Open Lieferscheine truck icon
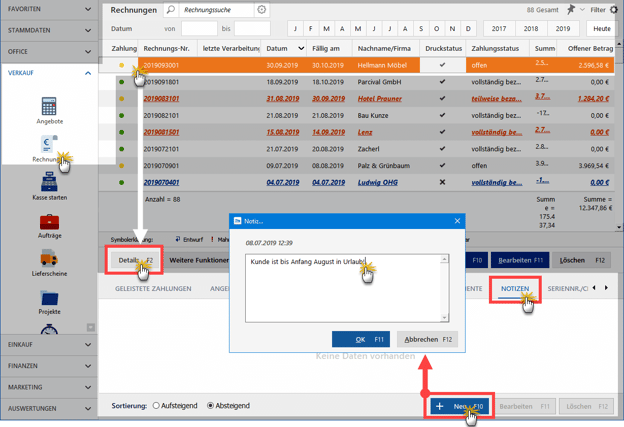This screenshot has width=624, height=427. [x=49, y=260]
